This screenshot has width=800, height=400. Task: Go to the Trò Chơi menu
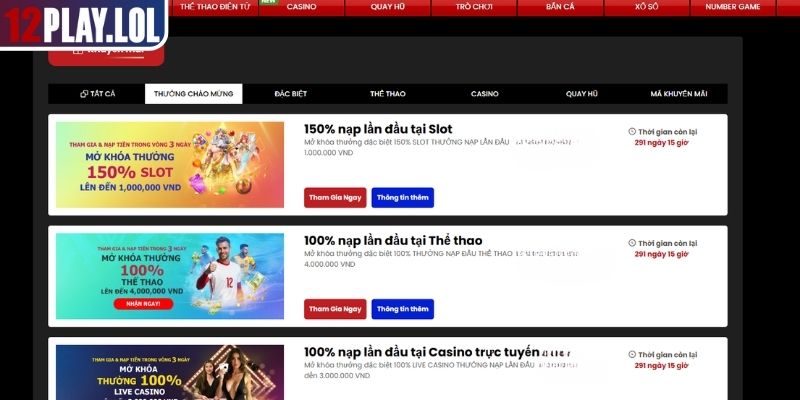pyautogui.click(x=474, y=7)
